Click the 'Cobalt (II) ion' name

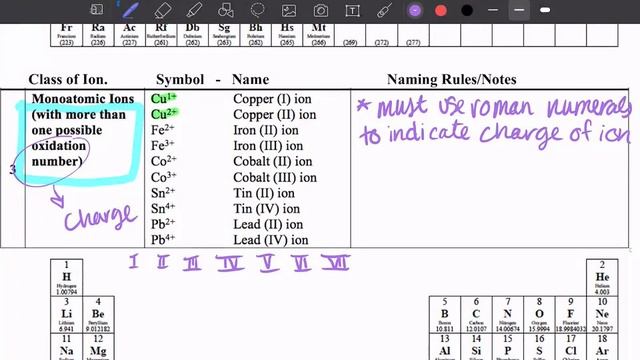point(273,161)
